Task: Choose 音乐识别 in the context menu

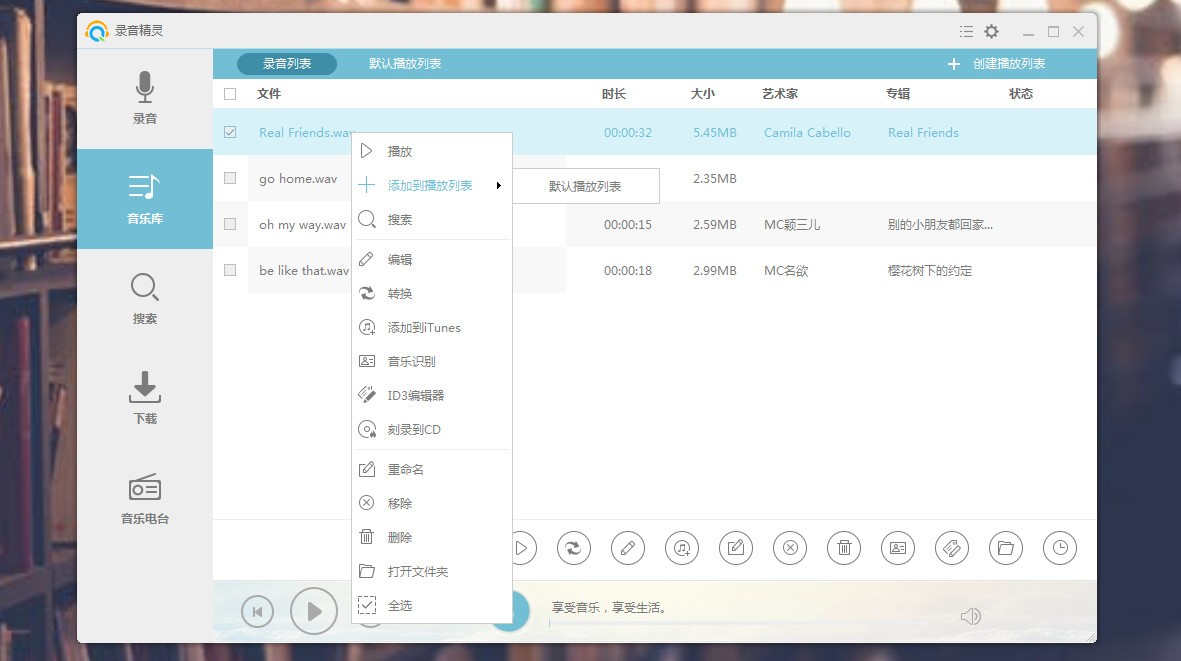Action: (x=432, y=361)
